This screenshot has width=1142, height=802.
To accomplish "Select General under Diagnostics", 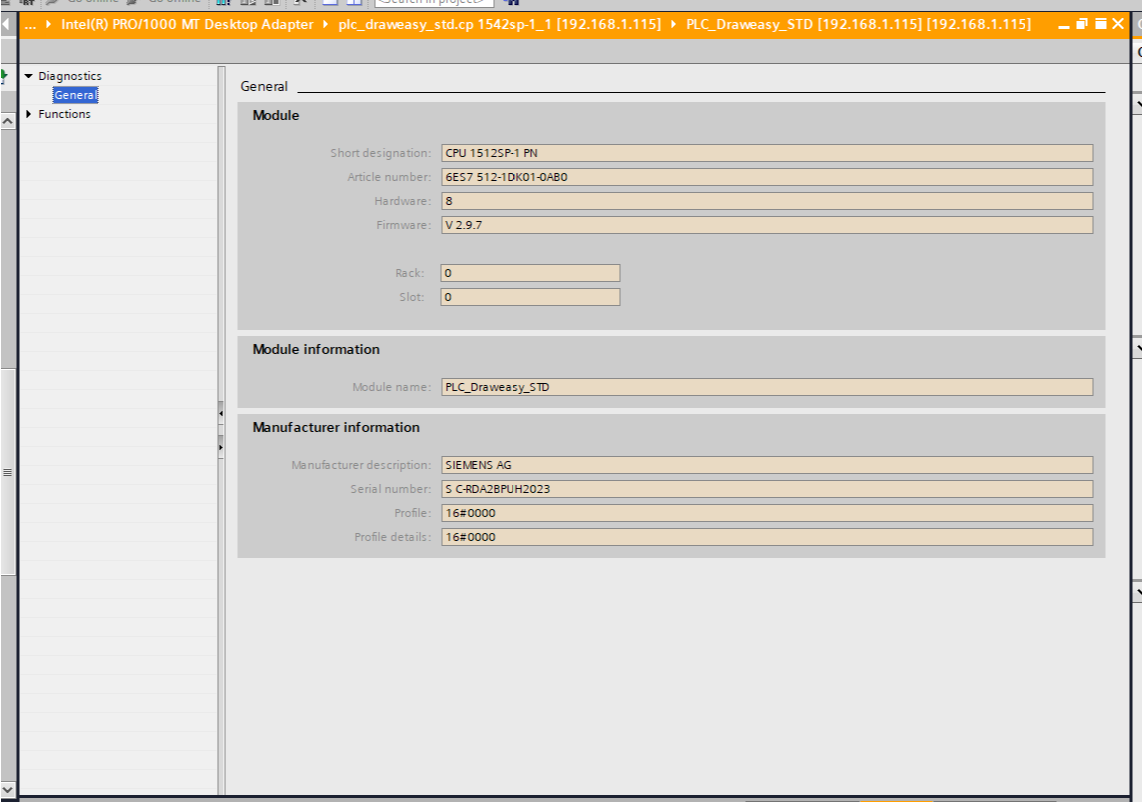I will tap(75, 95).
